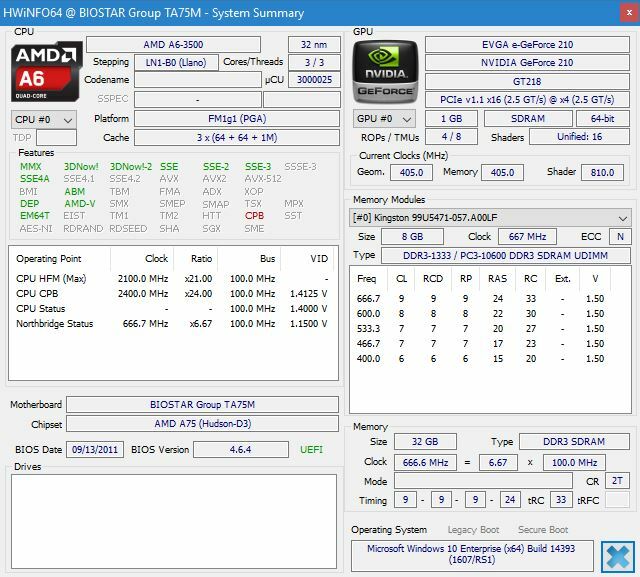Open the CPU #0 selector dropdown
This screenshot has width=640, height=577.
click(44, 120)
